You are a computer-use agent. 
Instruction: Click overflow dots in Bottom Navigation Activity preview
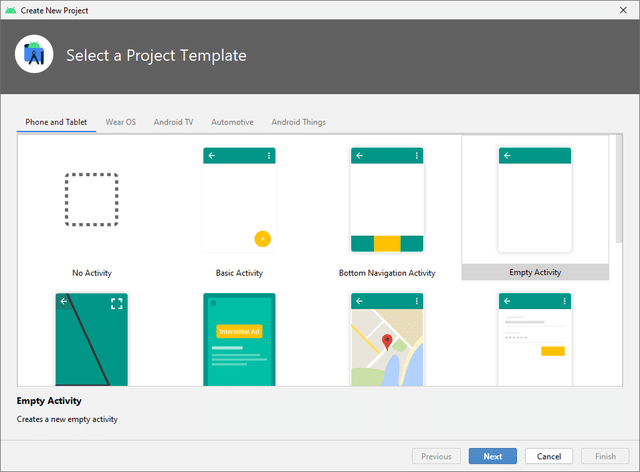(416, 156)
